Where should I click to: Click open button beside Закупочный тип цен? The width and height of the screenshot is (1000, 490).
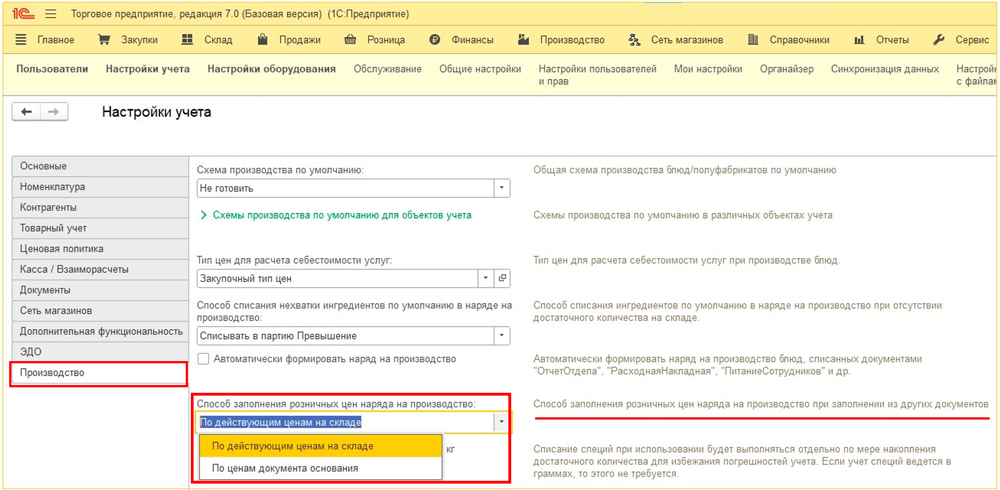point(503,278)
